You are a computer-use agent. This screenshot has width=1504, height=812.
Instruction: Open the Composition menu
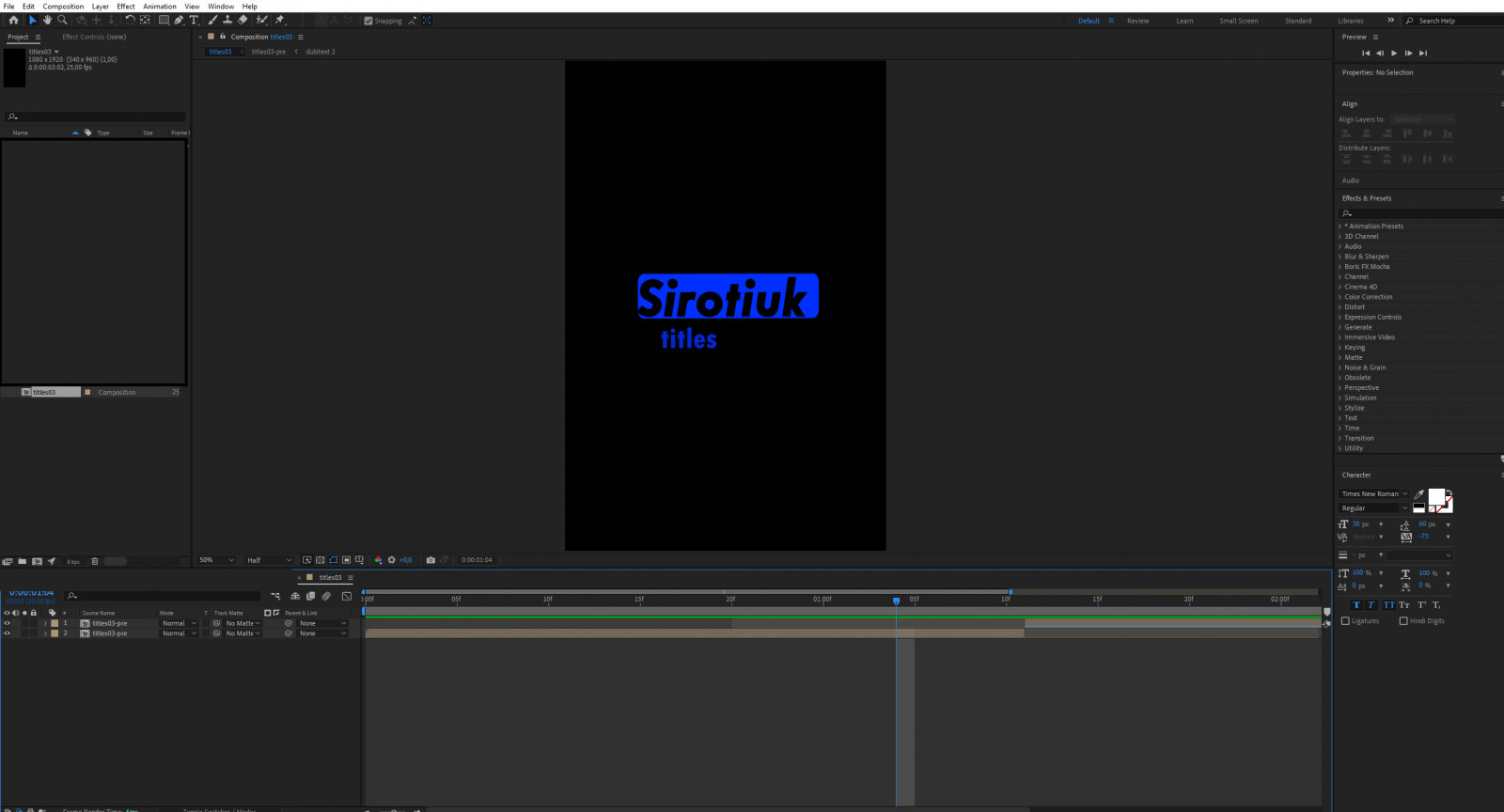(x=63, y=7)
